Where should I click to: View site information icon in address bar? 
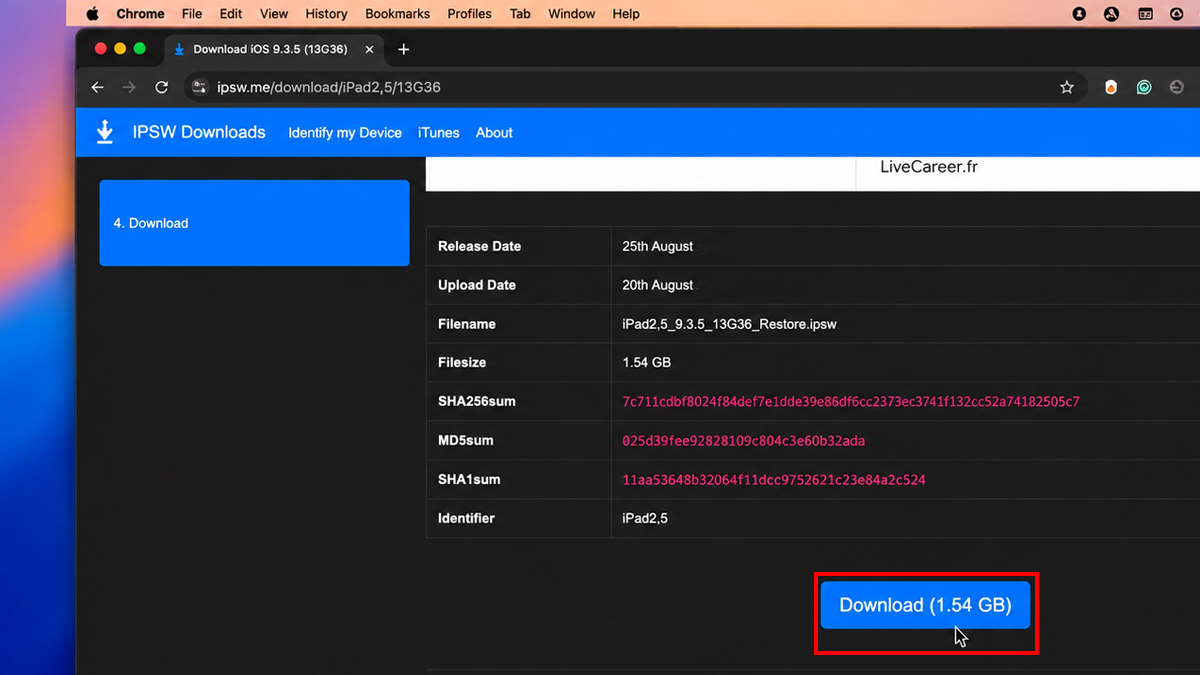pyautogui.click(x=199, y=87)
